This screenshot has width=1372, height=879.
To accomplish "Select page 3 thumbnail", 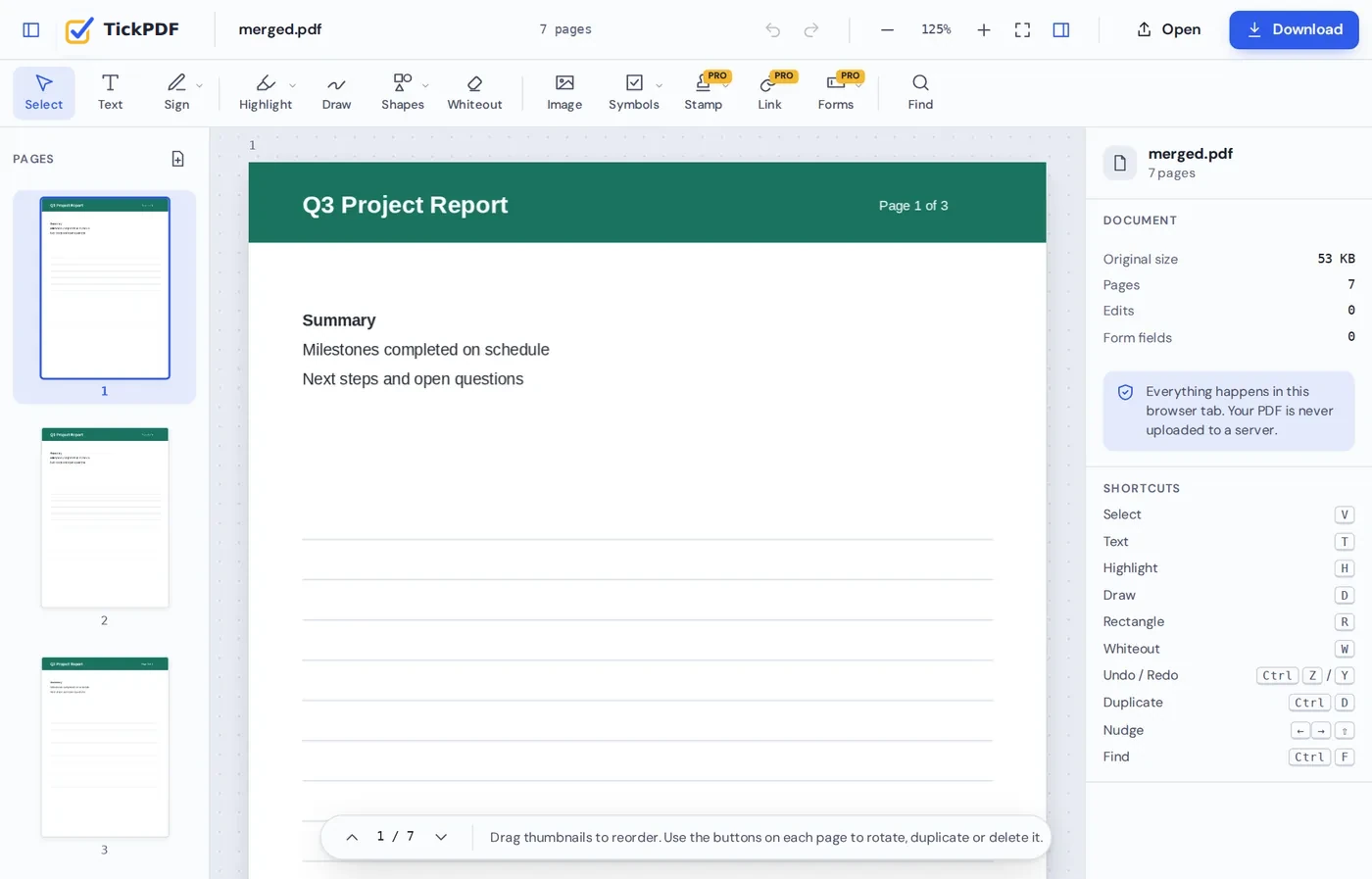I will (x=105, y=747).
